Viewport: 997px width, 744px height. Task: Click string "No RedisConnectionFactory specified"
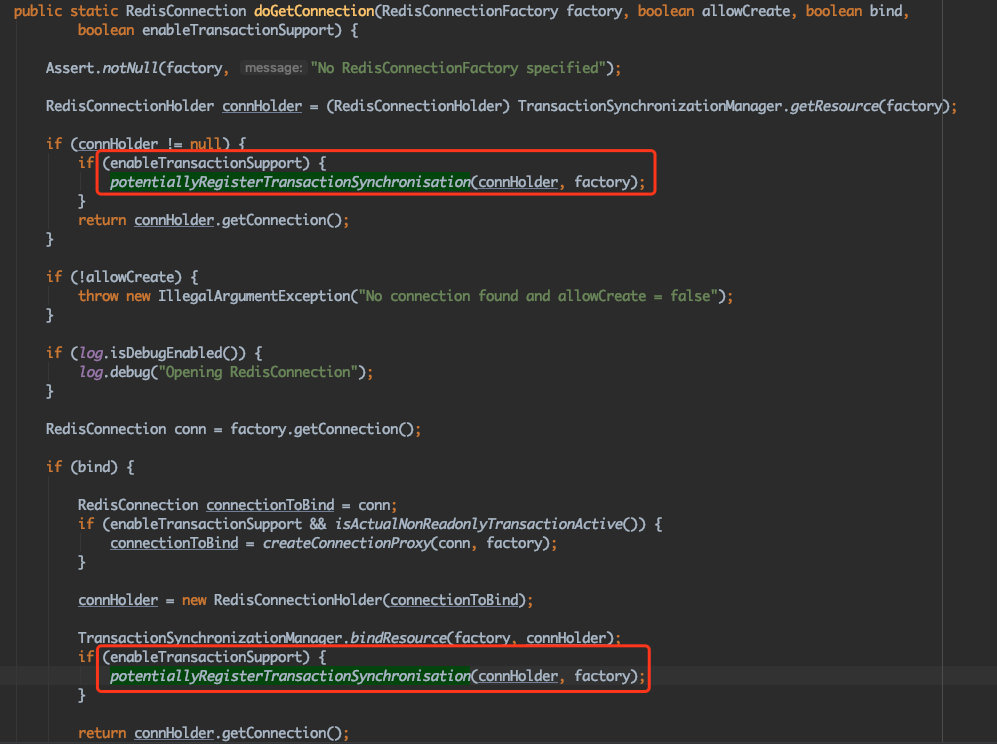point(458,68)
